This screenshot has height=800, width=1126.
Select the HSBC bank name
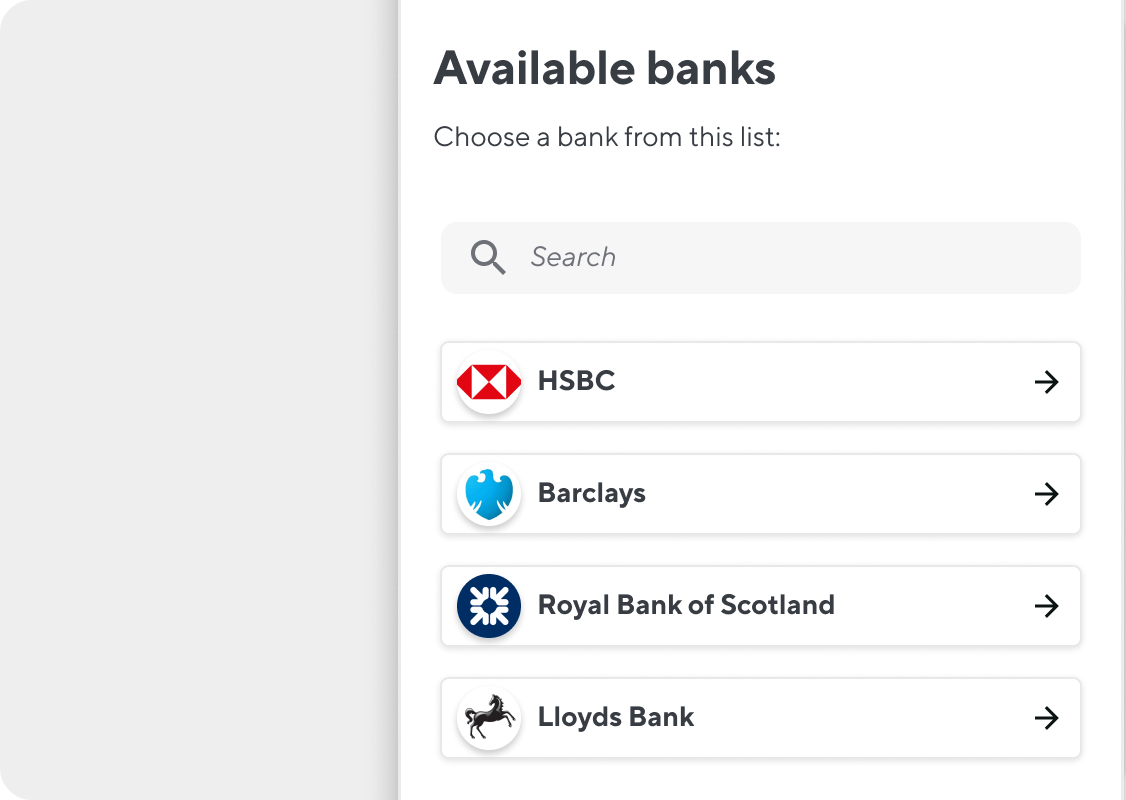click(576, 381)
